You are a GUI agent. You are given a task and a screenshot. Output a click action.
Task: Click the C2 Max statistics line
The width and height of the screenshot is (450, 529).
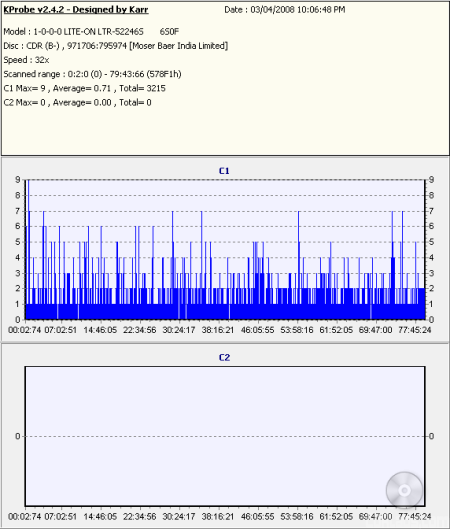click(x=77, y=103)
